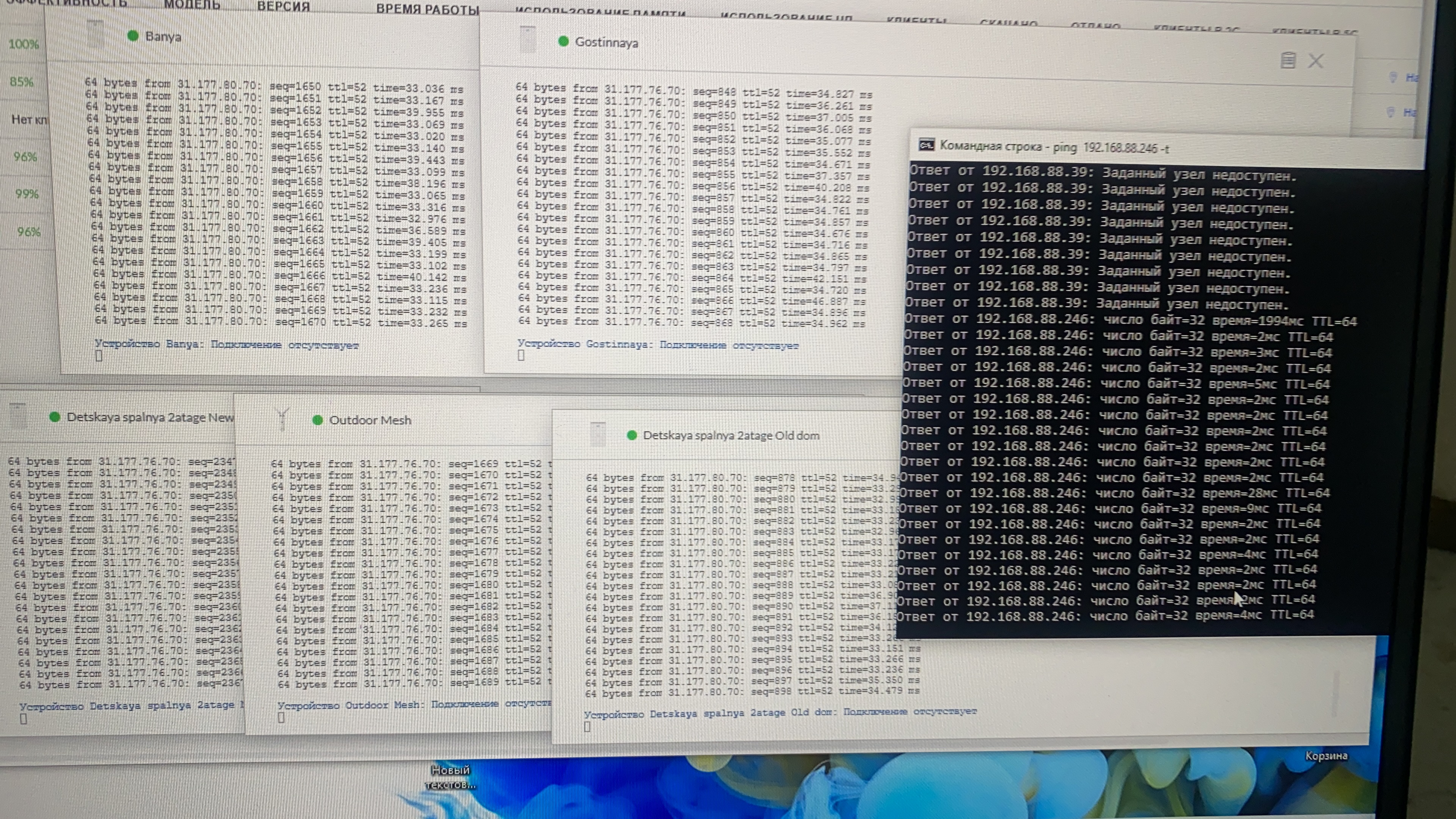Click the copy-to-clipboard icon in Gostinnaya terminal
The width and height of the screenshot is (1456, 819).
pos(1288,60)
